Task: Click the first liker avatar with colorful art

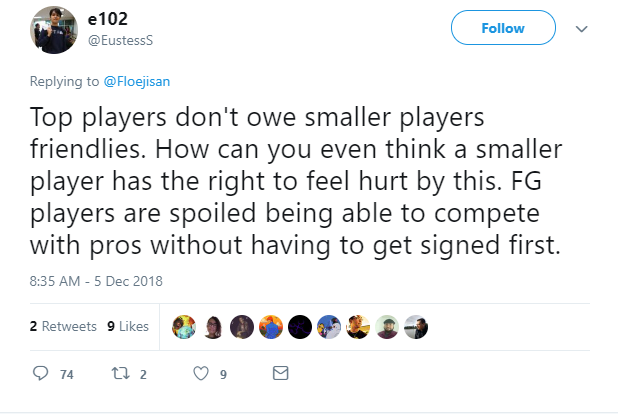Action: coord(184,327)
